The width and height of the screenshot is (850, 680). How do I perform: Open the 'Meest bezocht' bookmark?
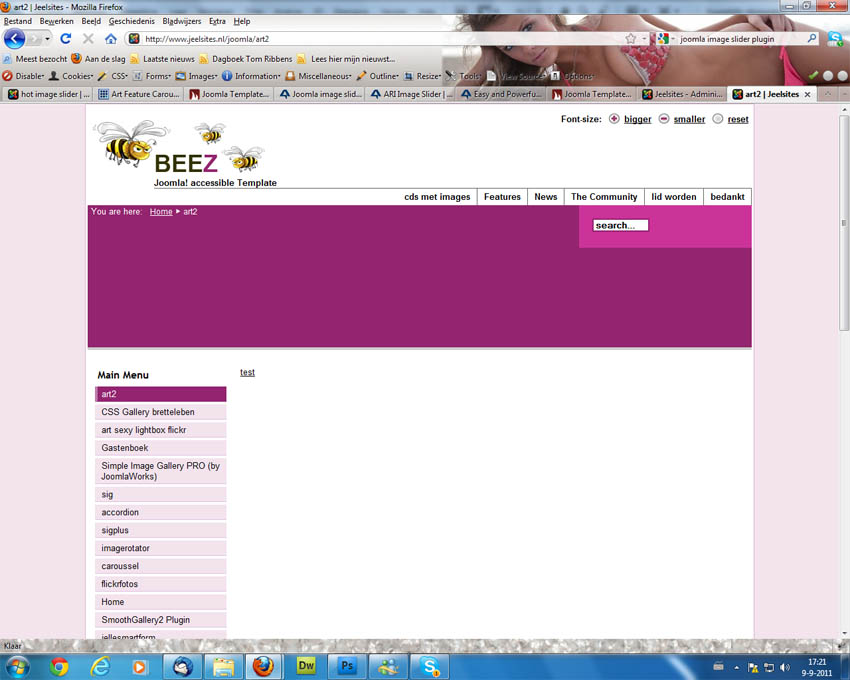click(x=35, y=59)
